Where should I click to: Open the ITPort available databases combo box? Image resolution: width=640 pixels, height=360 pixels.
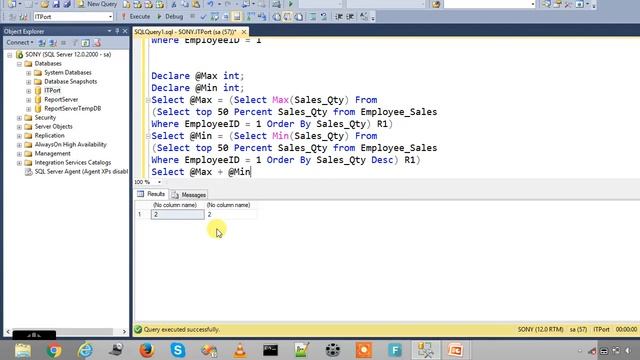click(73, 17)
